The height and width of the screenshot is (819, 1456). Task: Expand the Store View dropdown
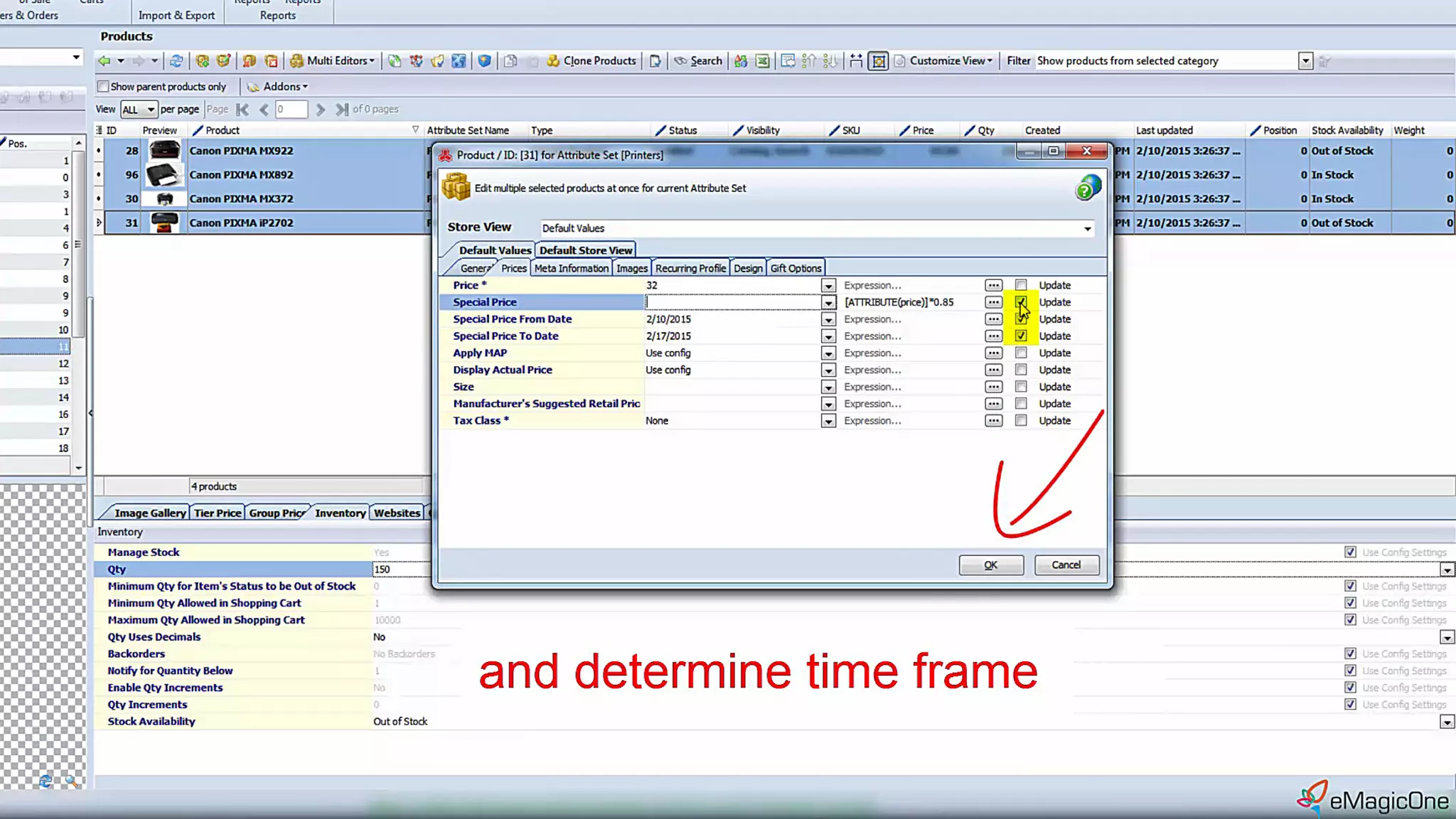[x=1087, y=228]
